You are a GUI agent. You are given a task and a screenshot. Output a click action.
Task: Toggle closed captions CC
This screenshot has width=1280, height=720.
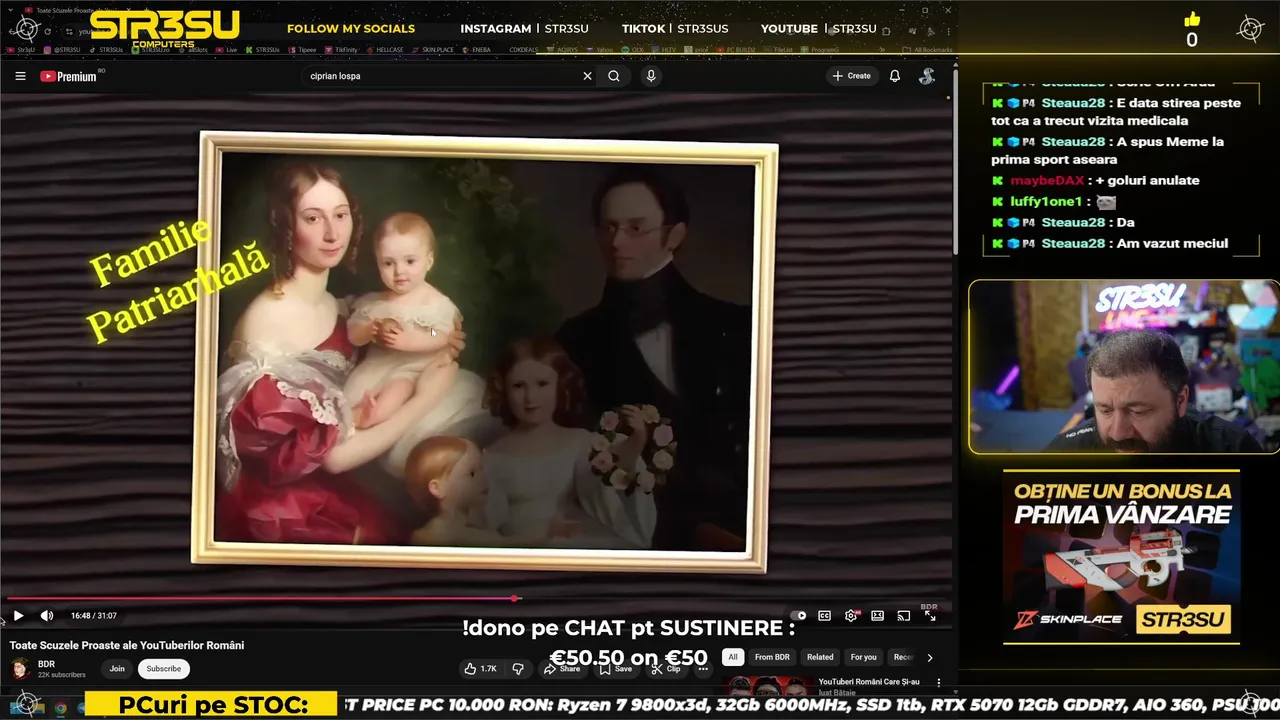pos(824,616)
